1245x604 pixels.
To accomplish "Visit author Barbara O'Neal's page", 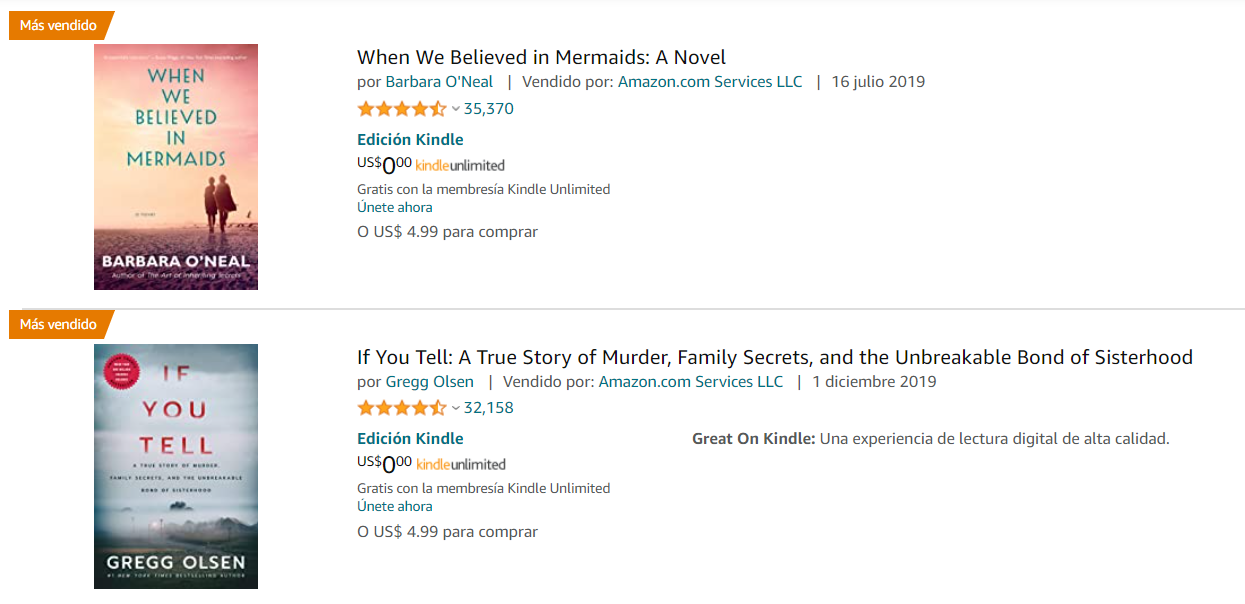I will [x=439, y=82].
